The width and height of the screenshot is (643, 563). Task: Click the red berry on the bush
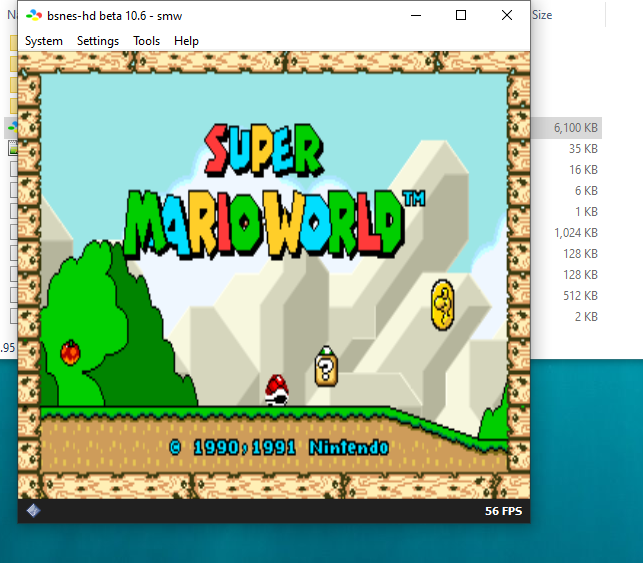[70, 352]
